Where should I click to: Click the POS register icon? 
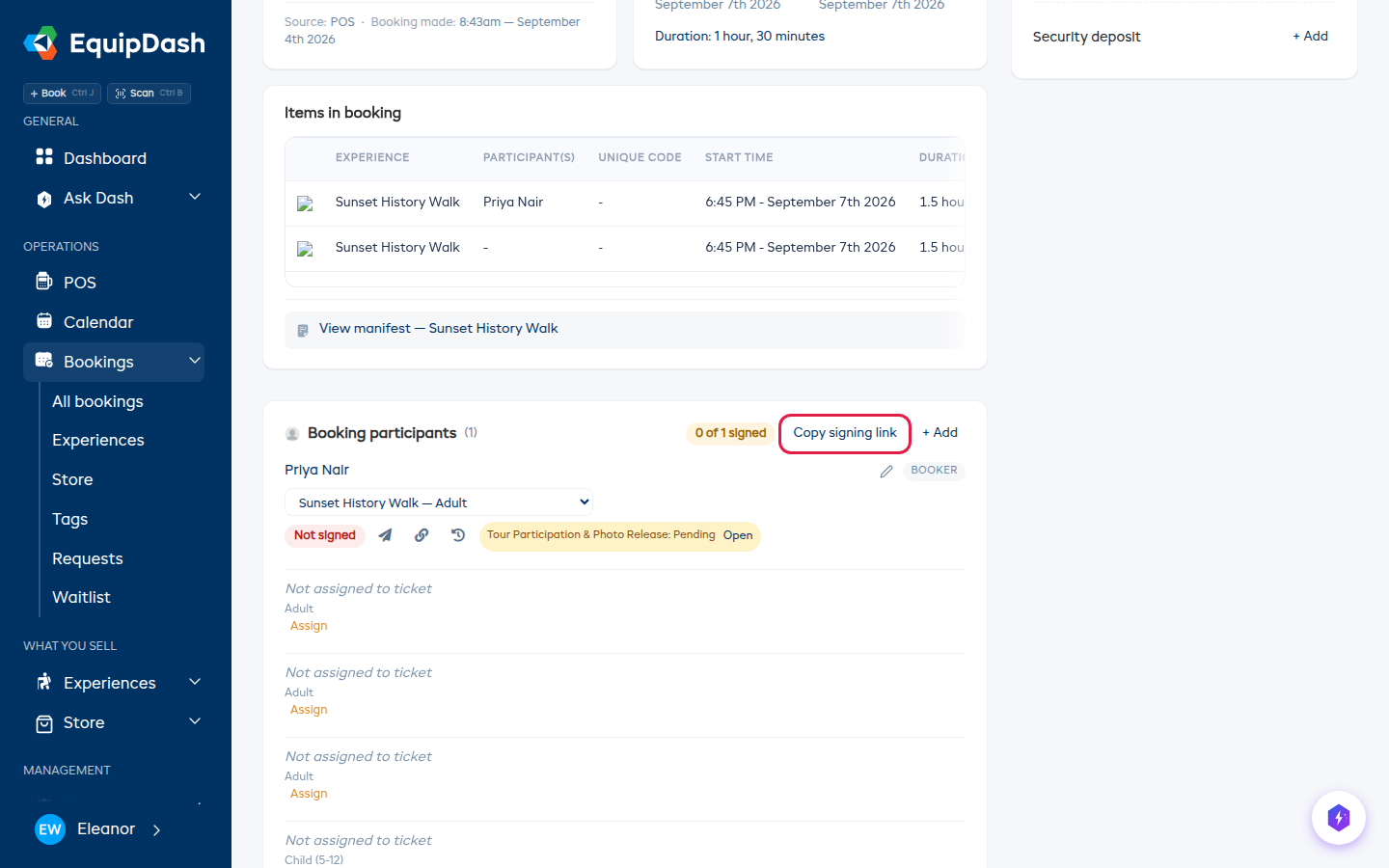[x=44, y=282]
